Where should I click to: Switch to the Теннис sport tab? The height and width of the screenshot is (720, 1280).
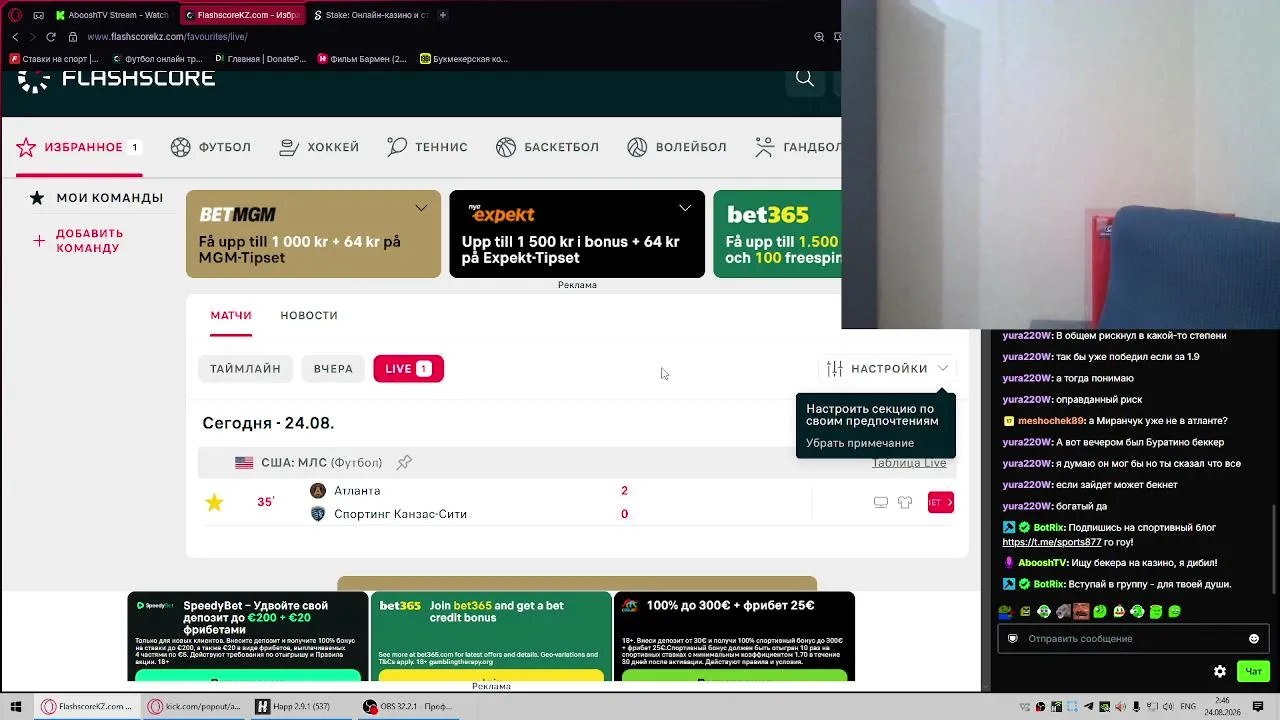pos(427,147)
